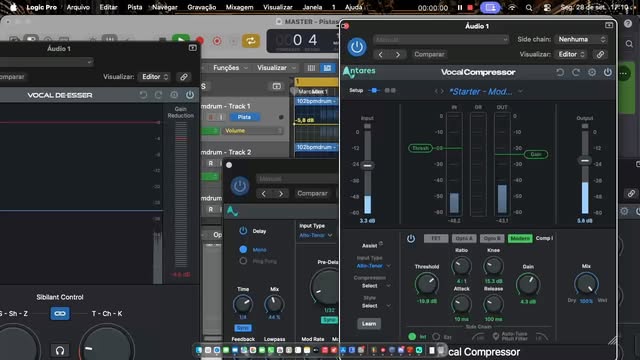Undo in Vocal De-Esser toolbar
This screenshot has height=360, width=640.
[x=143, y=95]
